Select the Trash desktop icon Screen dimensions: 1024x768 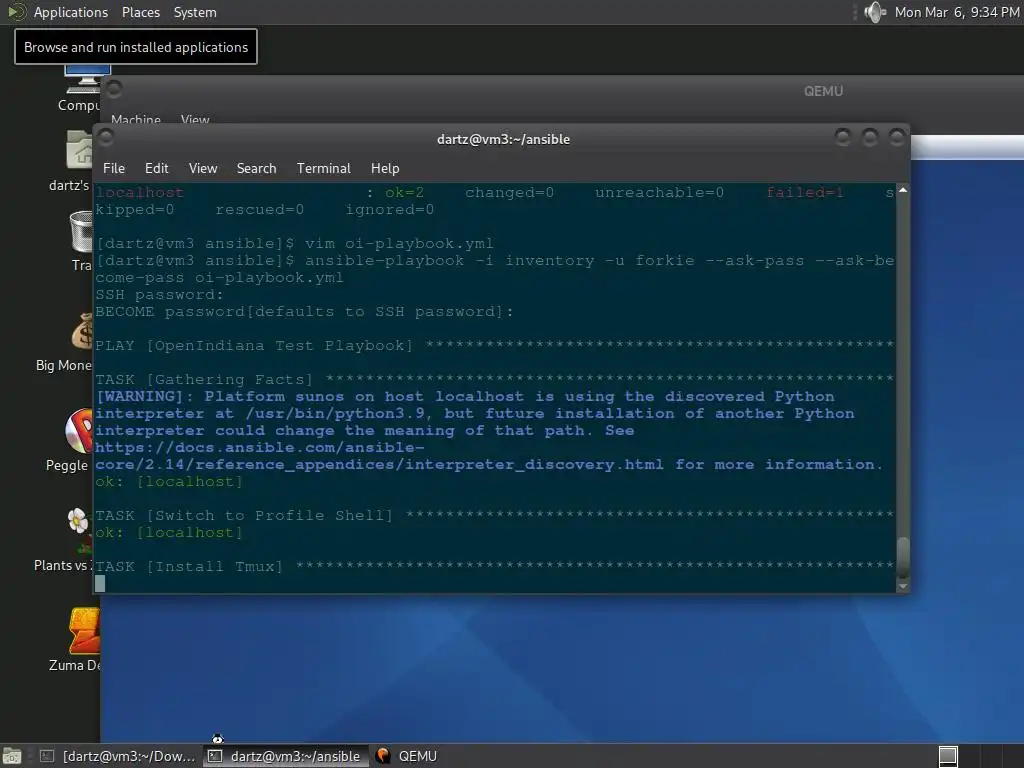tap(81, 242)
